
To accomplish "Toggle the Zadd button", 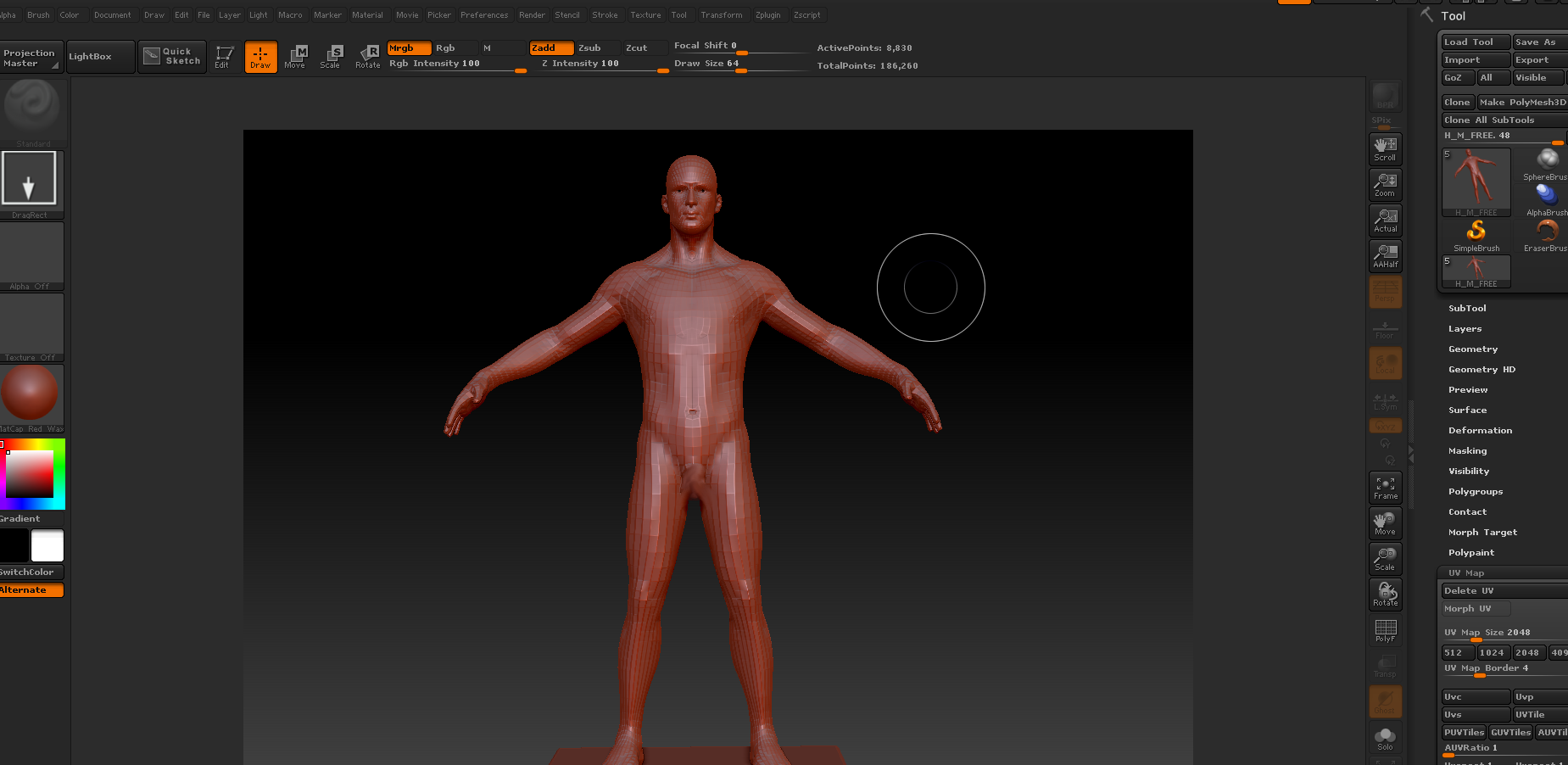I will coord(551,48).
